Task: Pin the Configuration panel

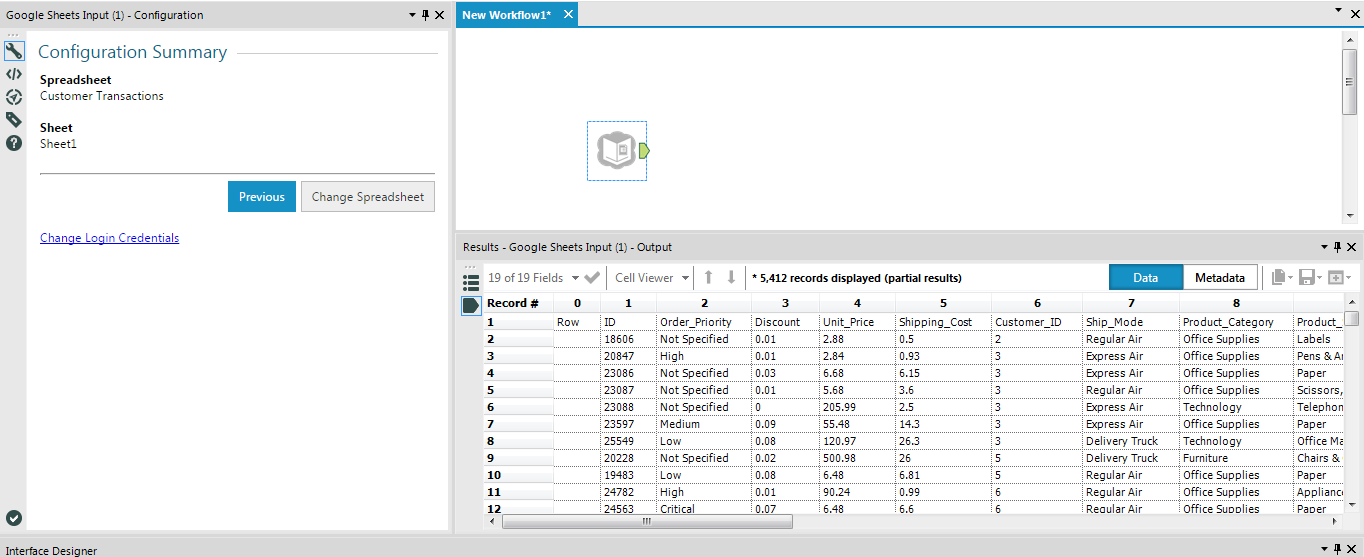Action: pyautogui.click(x=425, y=16)
